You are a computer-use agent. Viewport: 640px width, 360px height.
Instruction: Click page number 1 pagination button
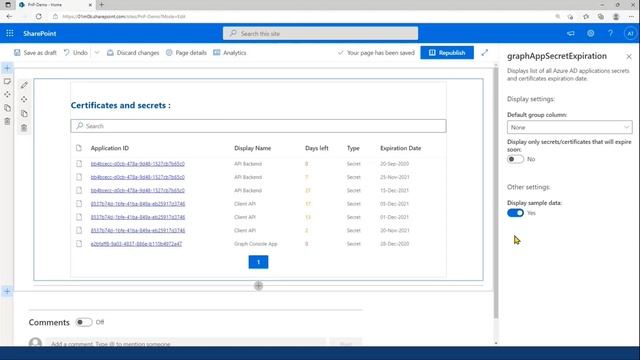258,262
